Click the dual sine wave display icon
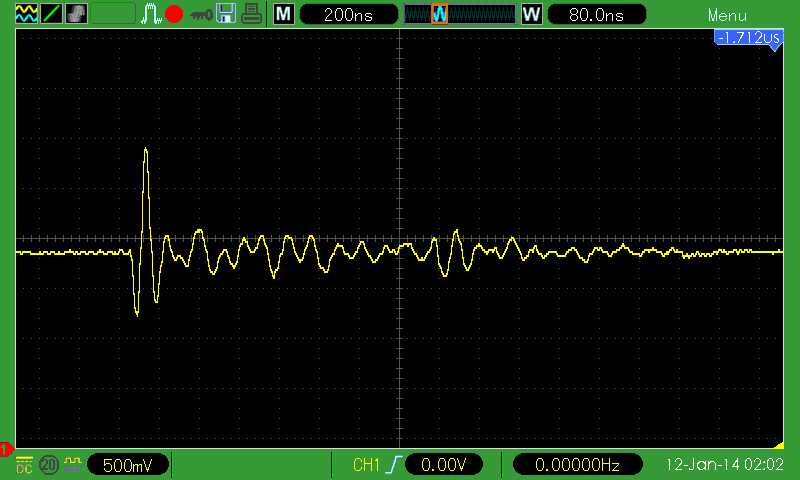This screenshot has height=480, width=800. (26, 14)
